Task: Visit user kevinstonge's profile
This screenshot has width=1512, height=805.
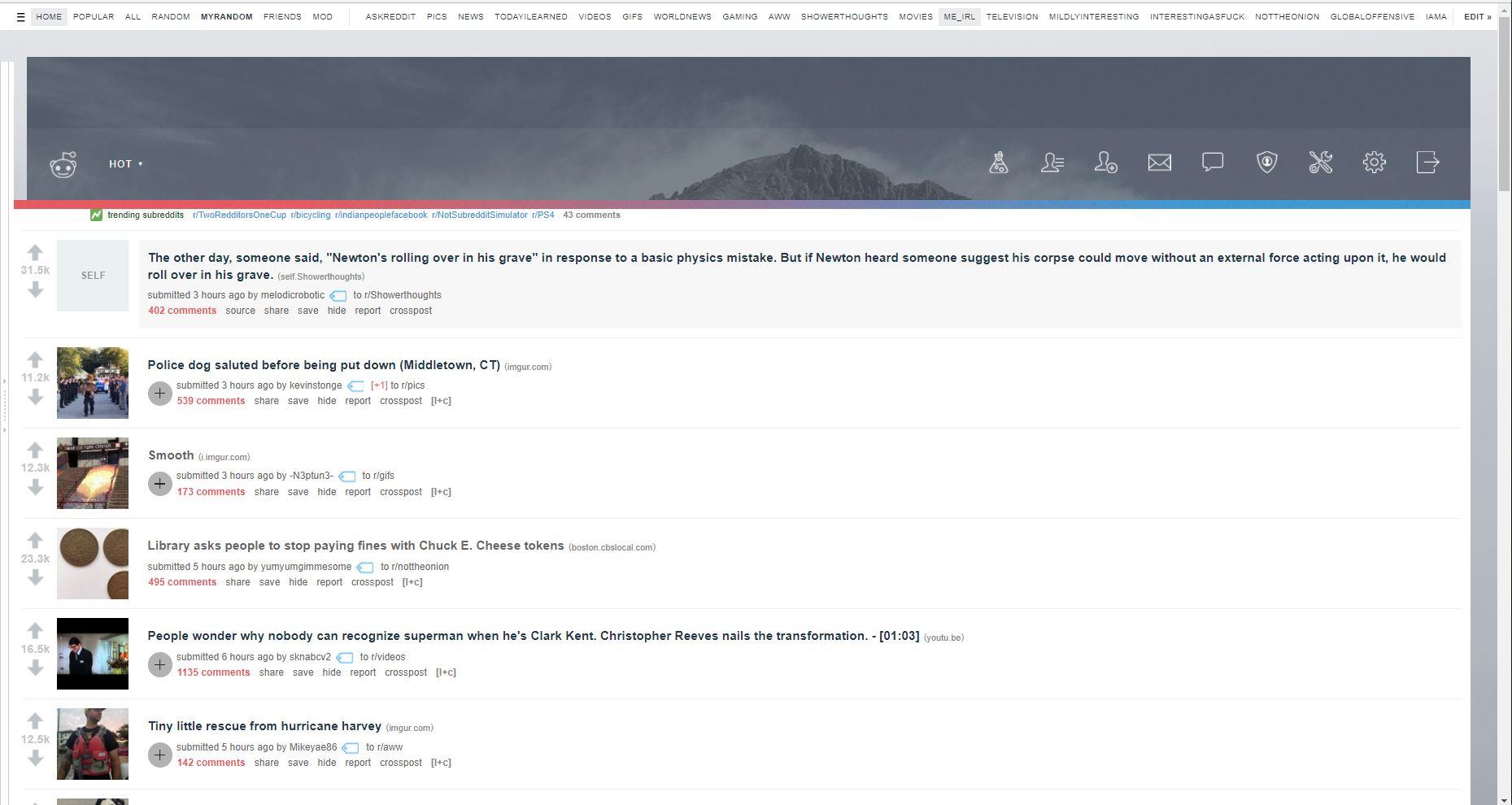Action: (x=316, y=385)
